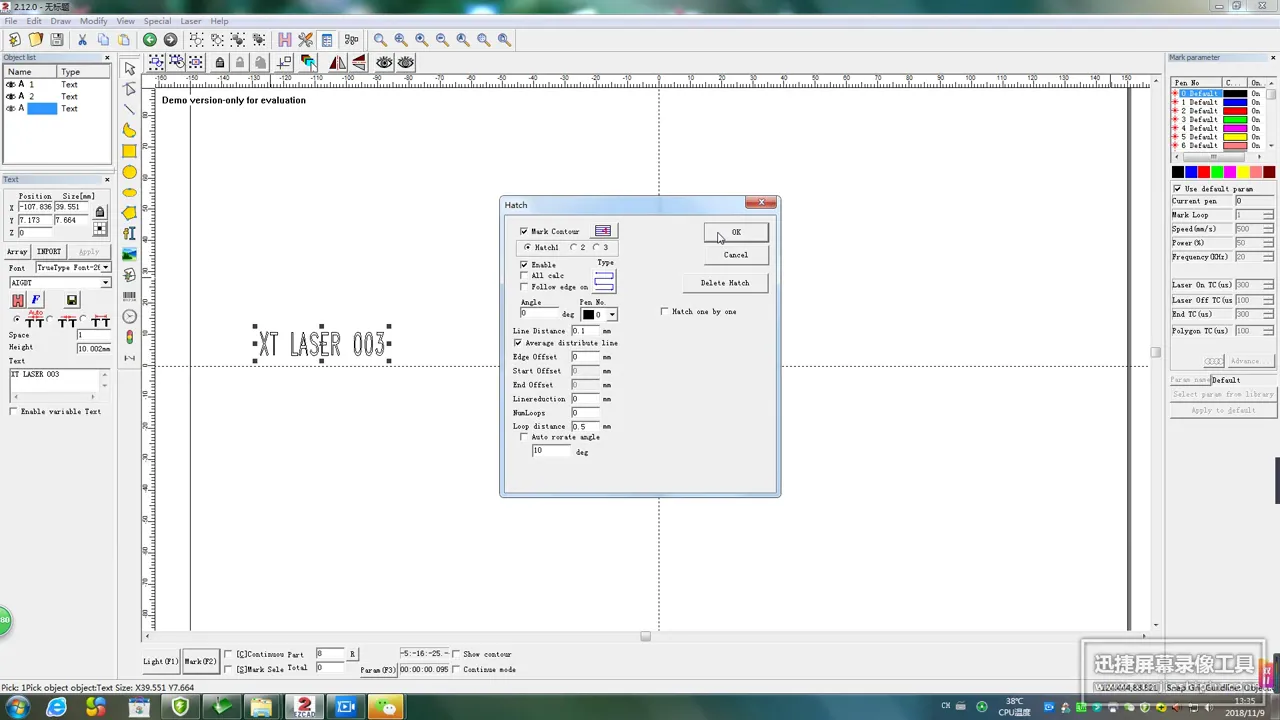This screenshot has width=1280, height=720.
Task: Click the Delete Hatch button
Action: (725, 283)
